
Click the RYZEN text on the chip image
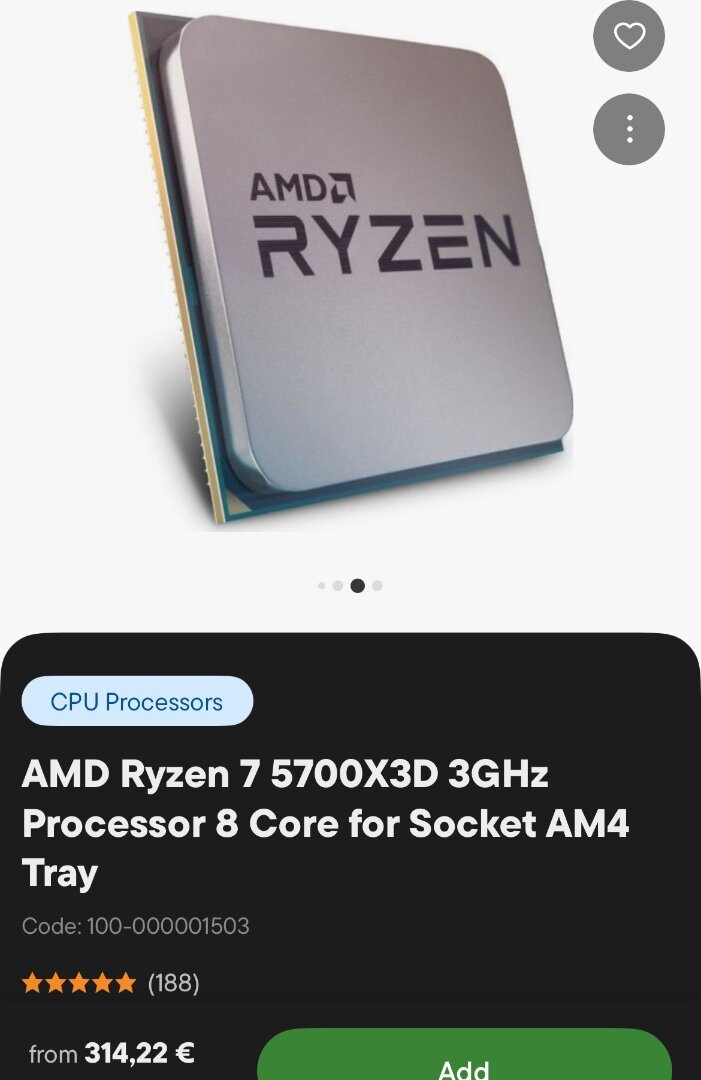click(x=387, y=245)
